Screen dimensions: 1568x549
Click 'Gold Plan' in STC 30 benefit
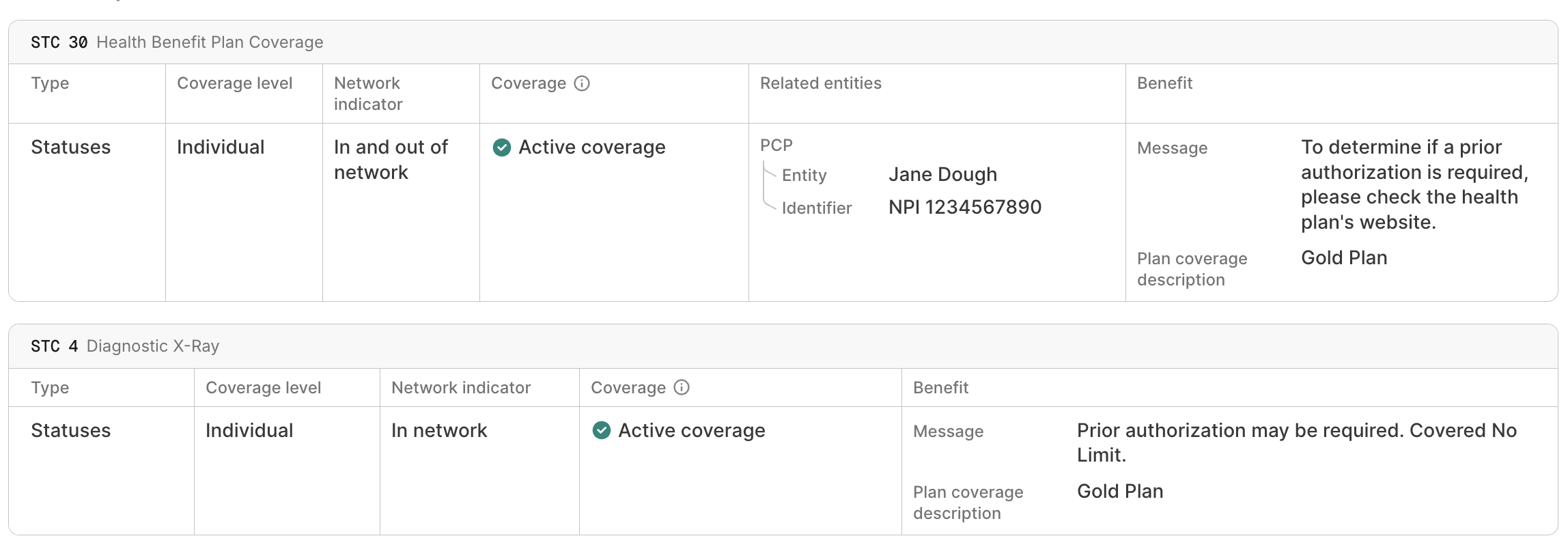point(1344,257)
